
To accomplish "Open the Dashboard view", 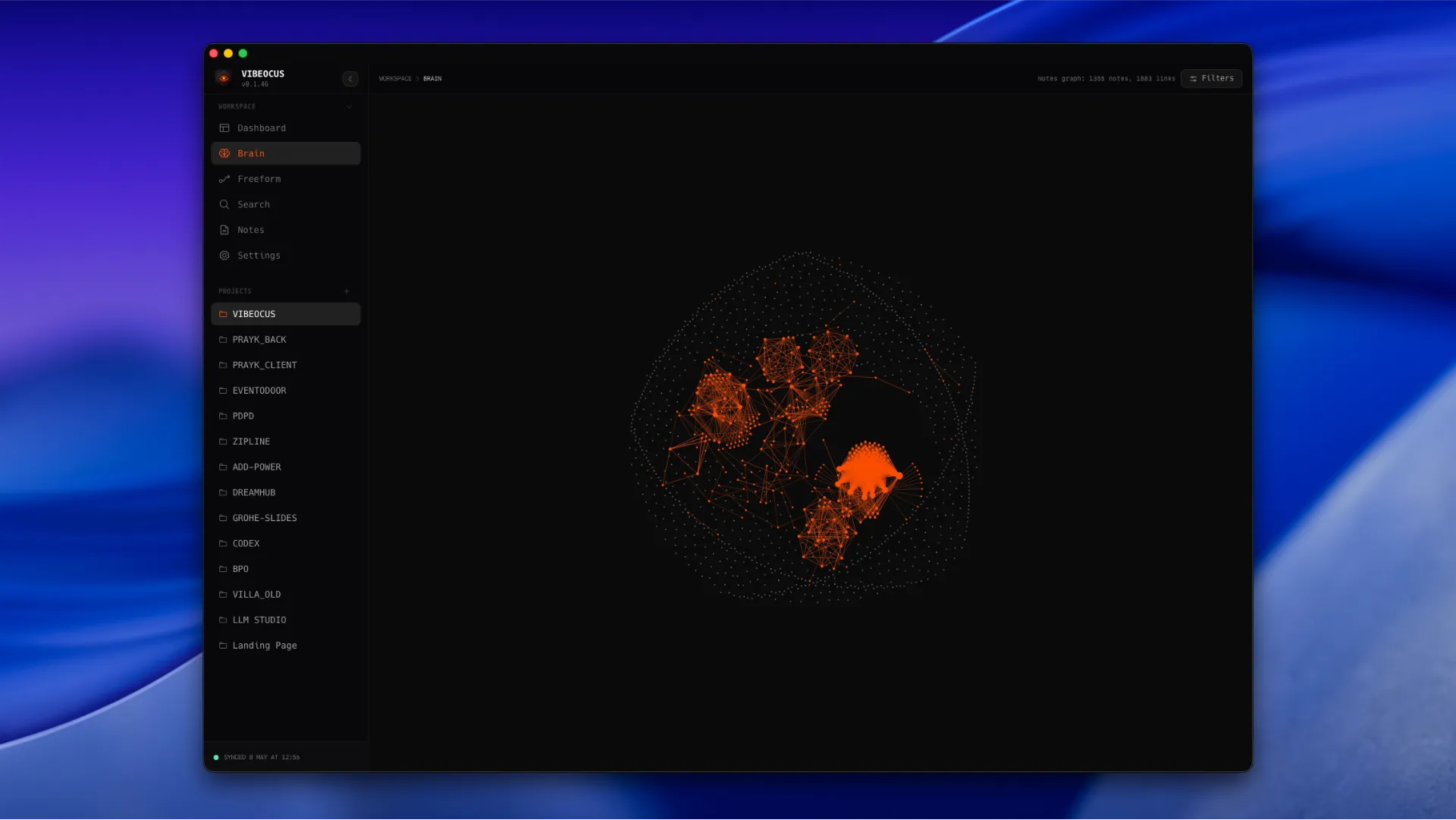I will 286,128.
